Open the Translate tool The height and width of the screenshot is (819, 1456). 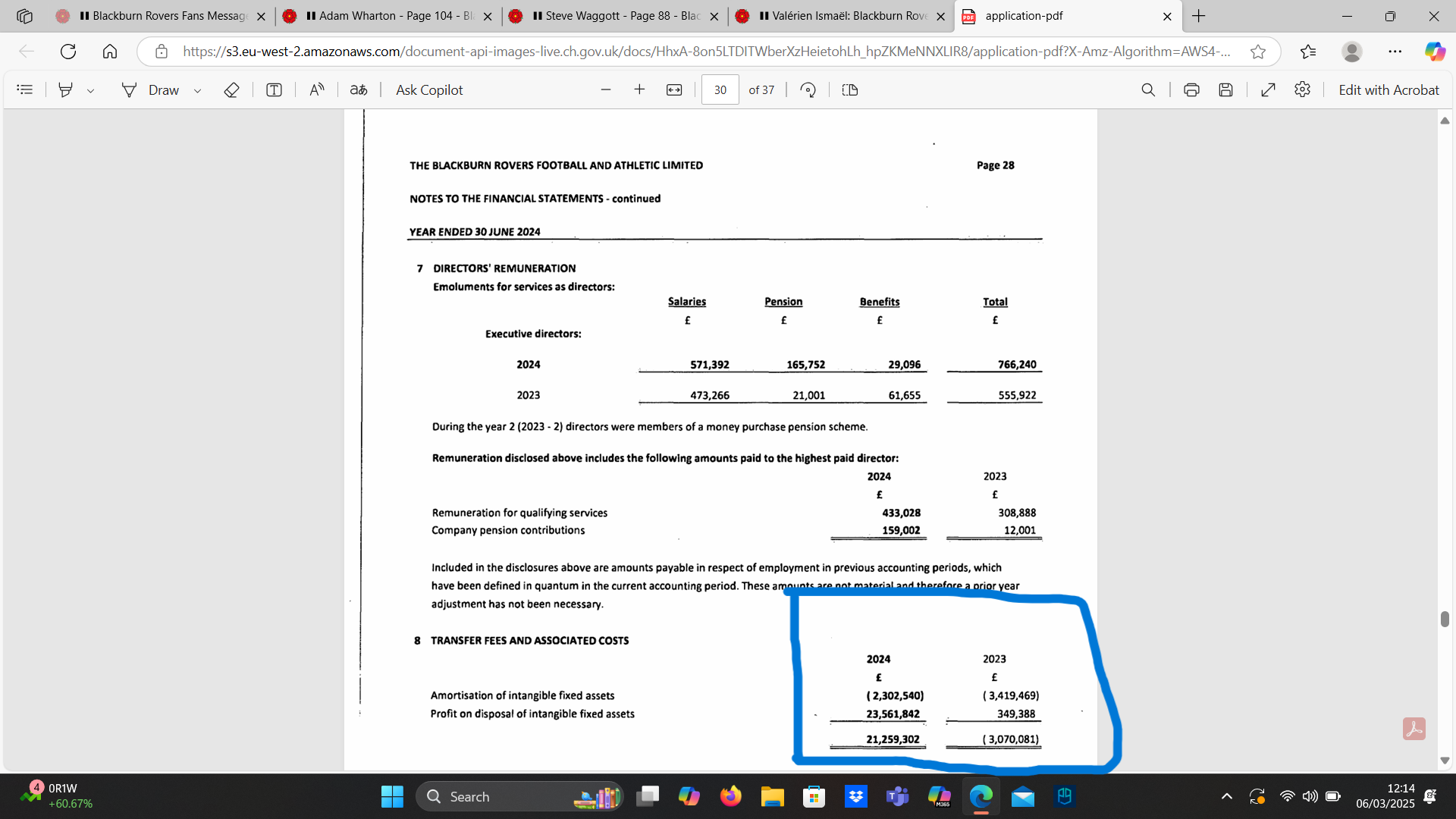click(359, 89)
